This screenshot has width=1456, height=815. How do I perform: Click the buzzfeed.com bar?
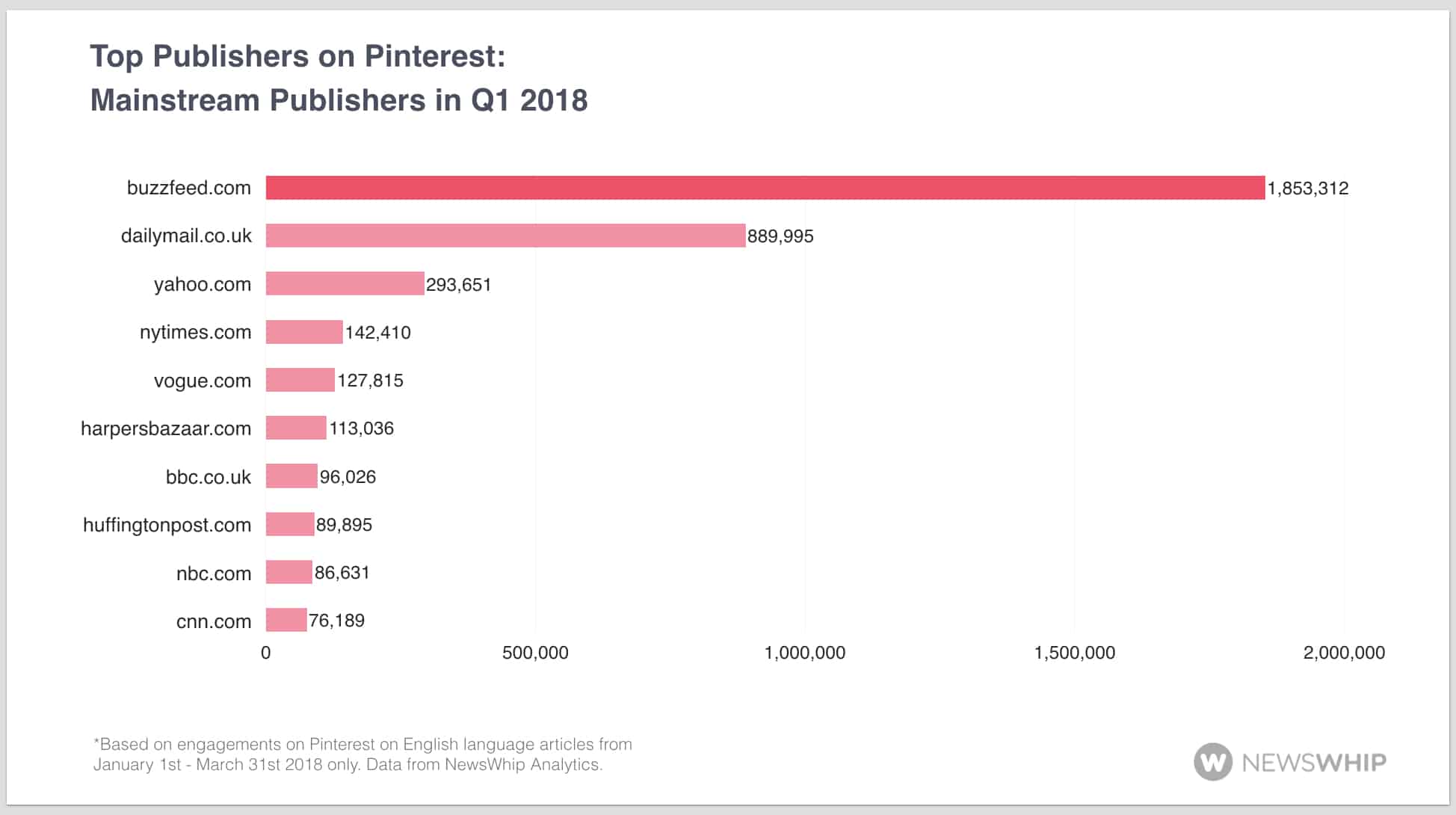[x=765, y=188]
